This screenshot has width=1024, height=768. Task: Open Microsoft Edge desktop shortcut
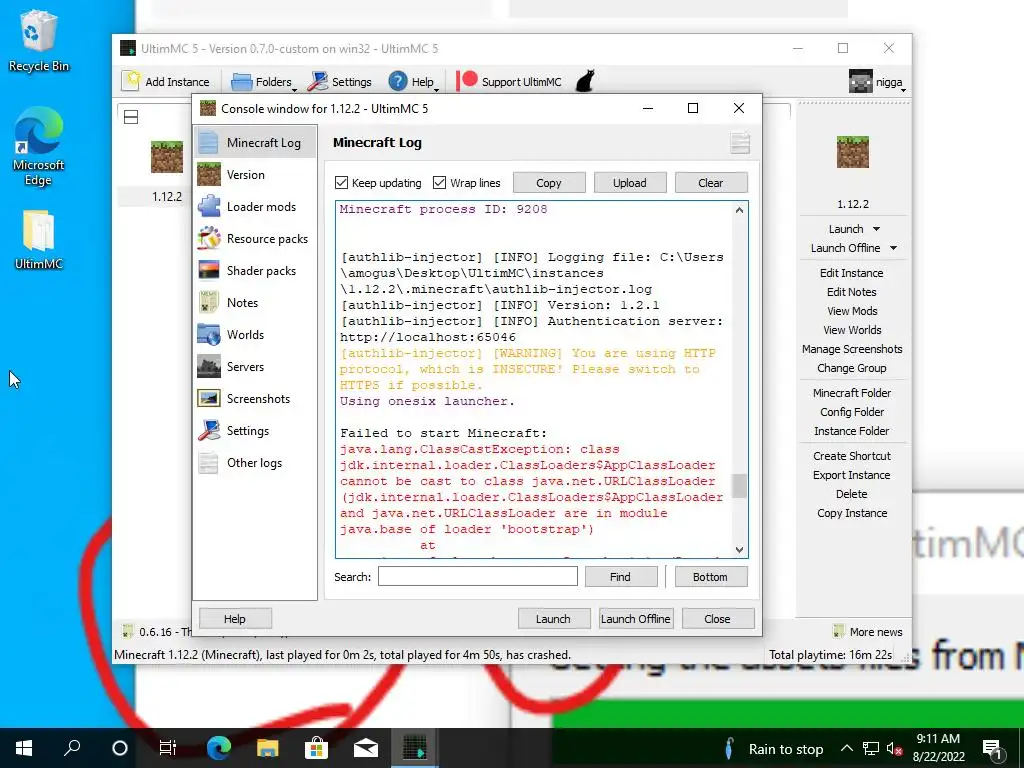tap(38, 147)
